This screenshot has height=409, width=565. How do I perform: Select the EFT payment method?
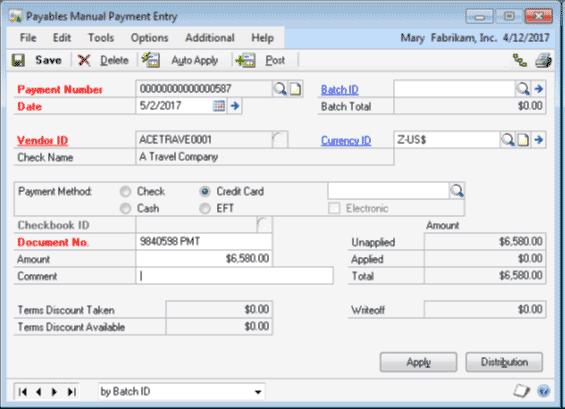click(205, 208)
